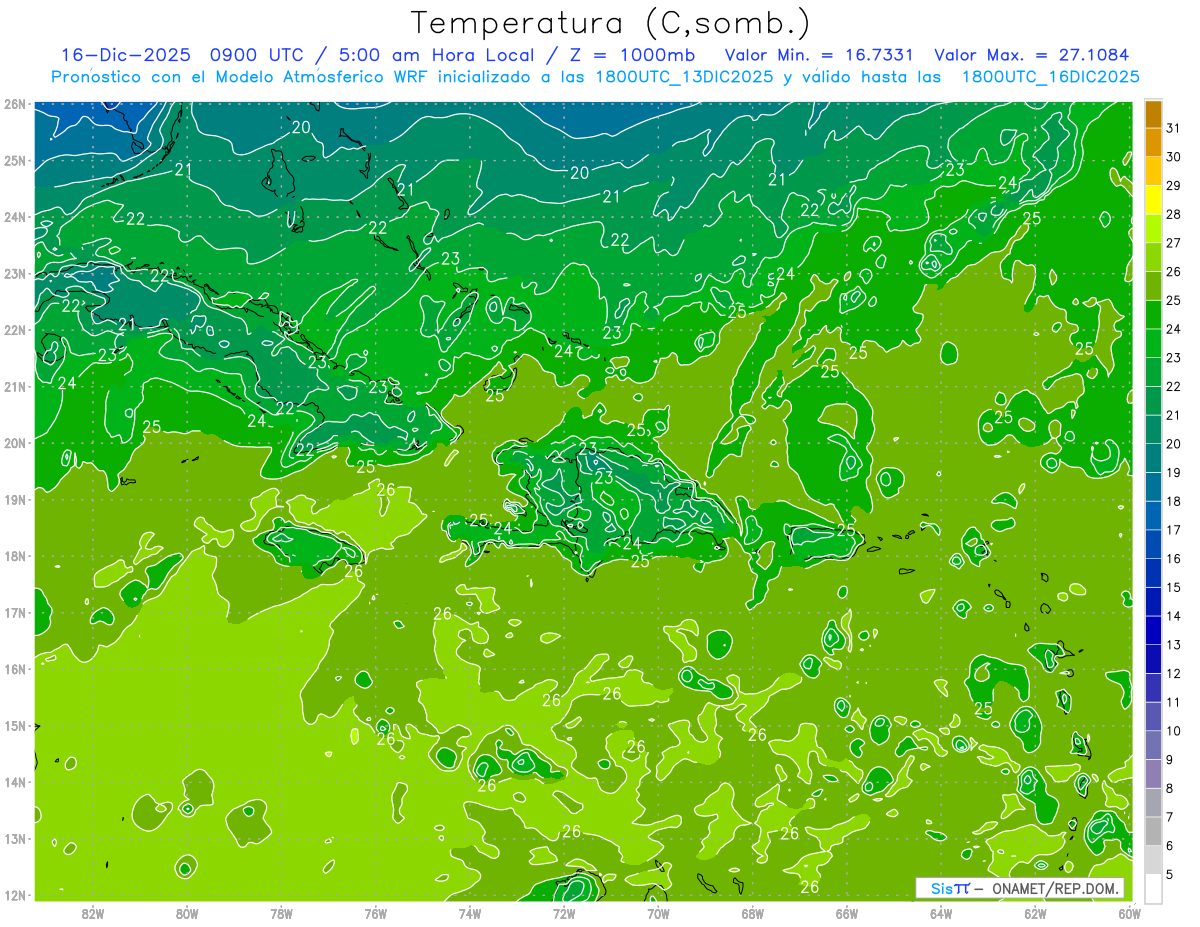Click the 62W longitude axis label
The height and width of the screenshot is (927, 1200).
(1035, 913)
